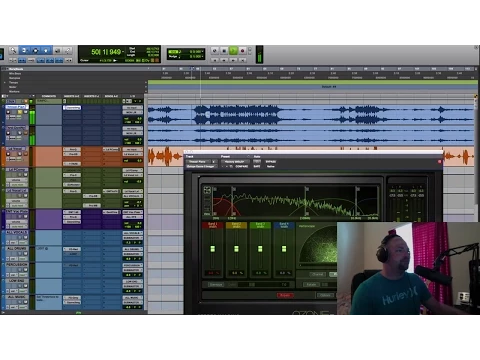The width and height of the screenshot is (480, 360).
Task: Open input selector of Instrum Pian track
Action: click(133, 108)
